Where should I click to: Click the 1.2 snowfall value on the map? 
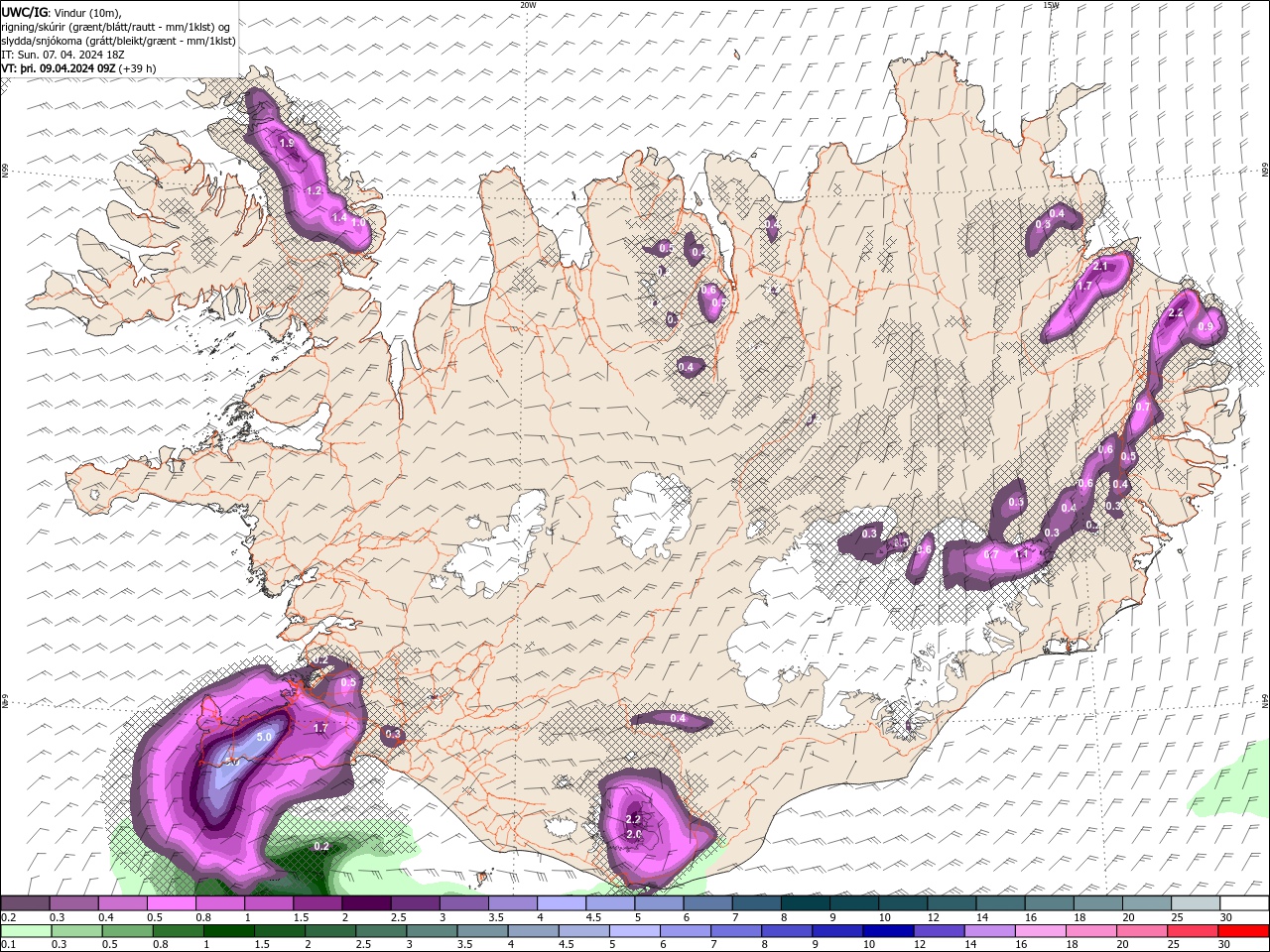[314, 190]
